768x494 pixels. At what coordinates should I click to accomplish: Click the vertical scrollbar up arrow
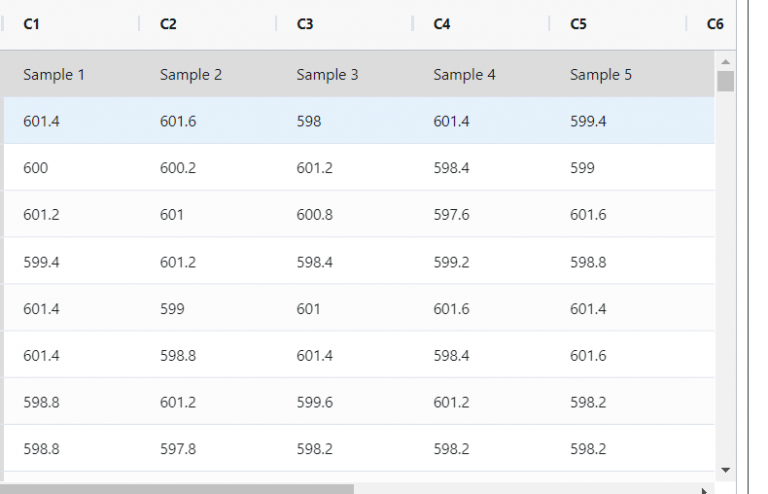click(725, 62)
